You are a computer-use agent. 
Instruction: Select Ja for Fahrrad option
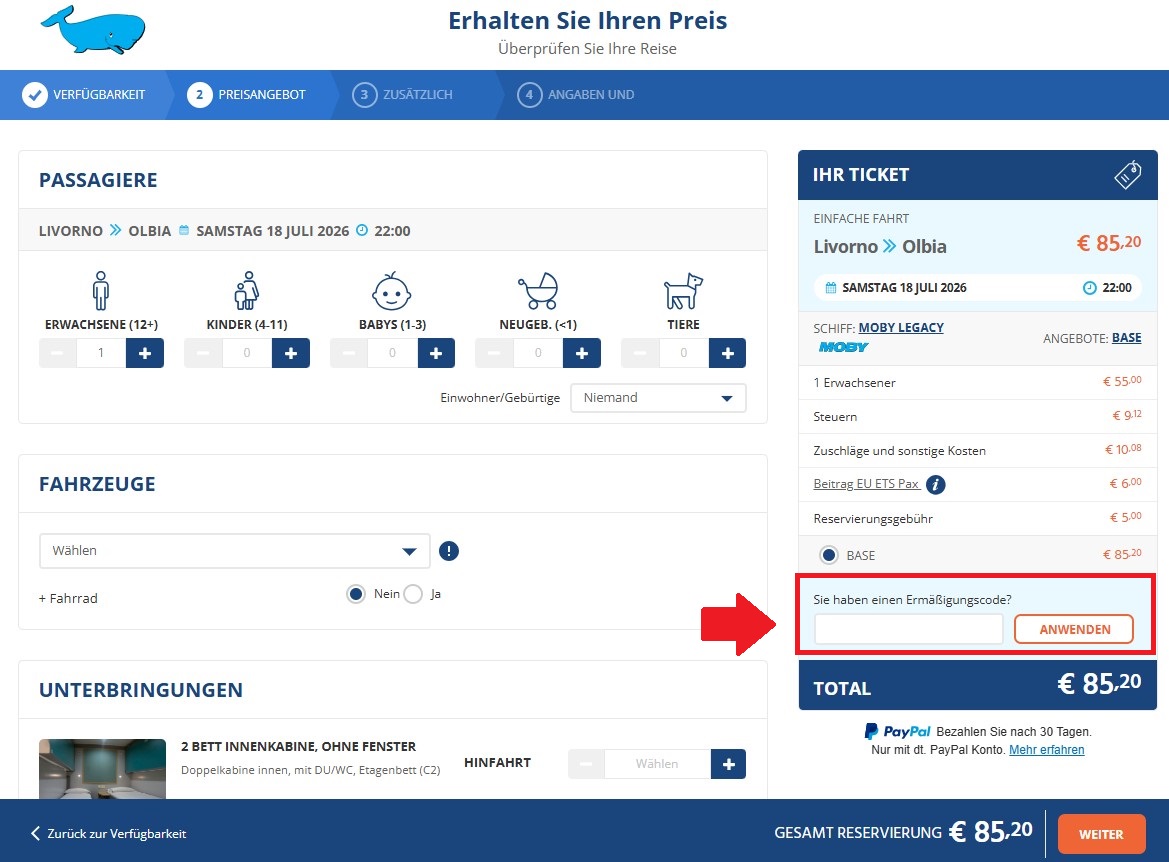point(414,594)
